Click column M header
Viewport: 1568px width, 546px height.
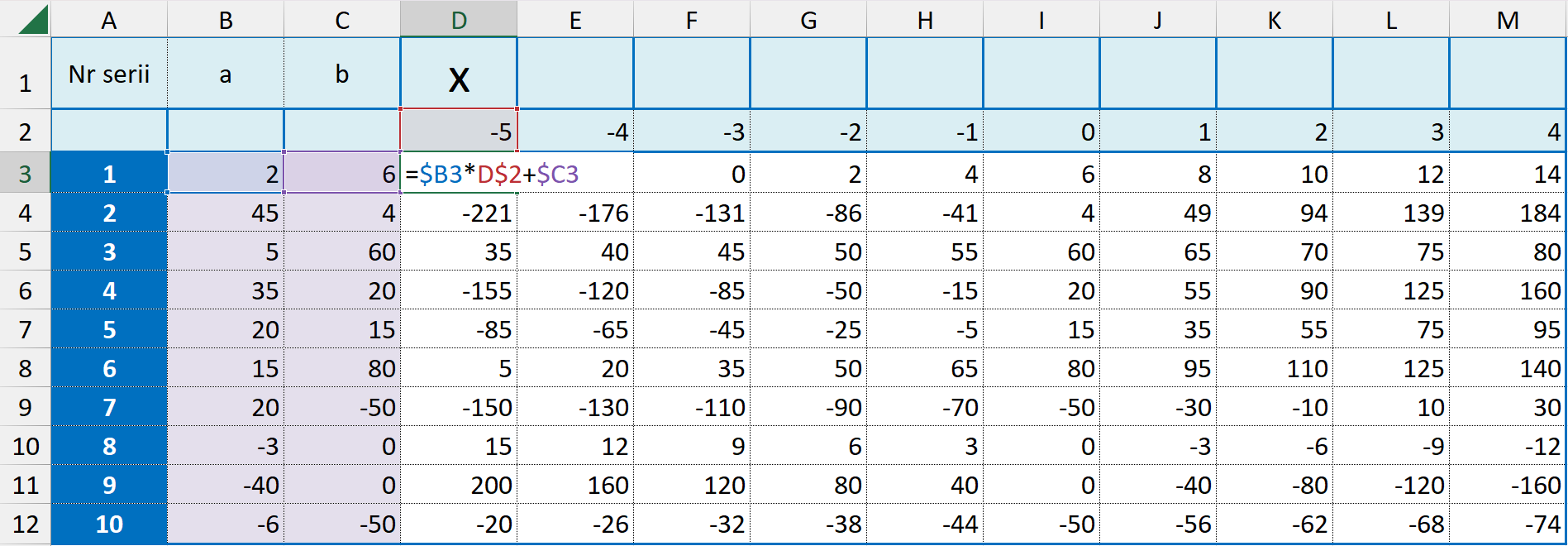(1507, 19)
